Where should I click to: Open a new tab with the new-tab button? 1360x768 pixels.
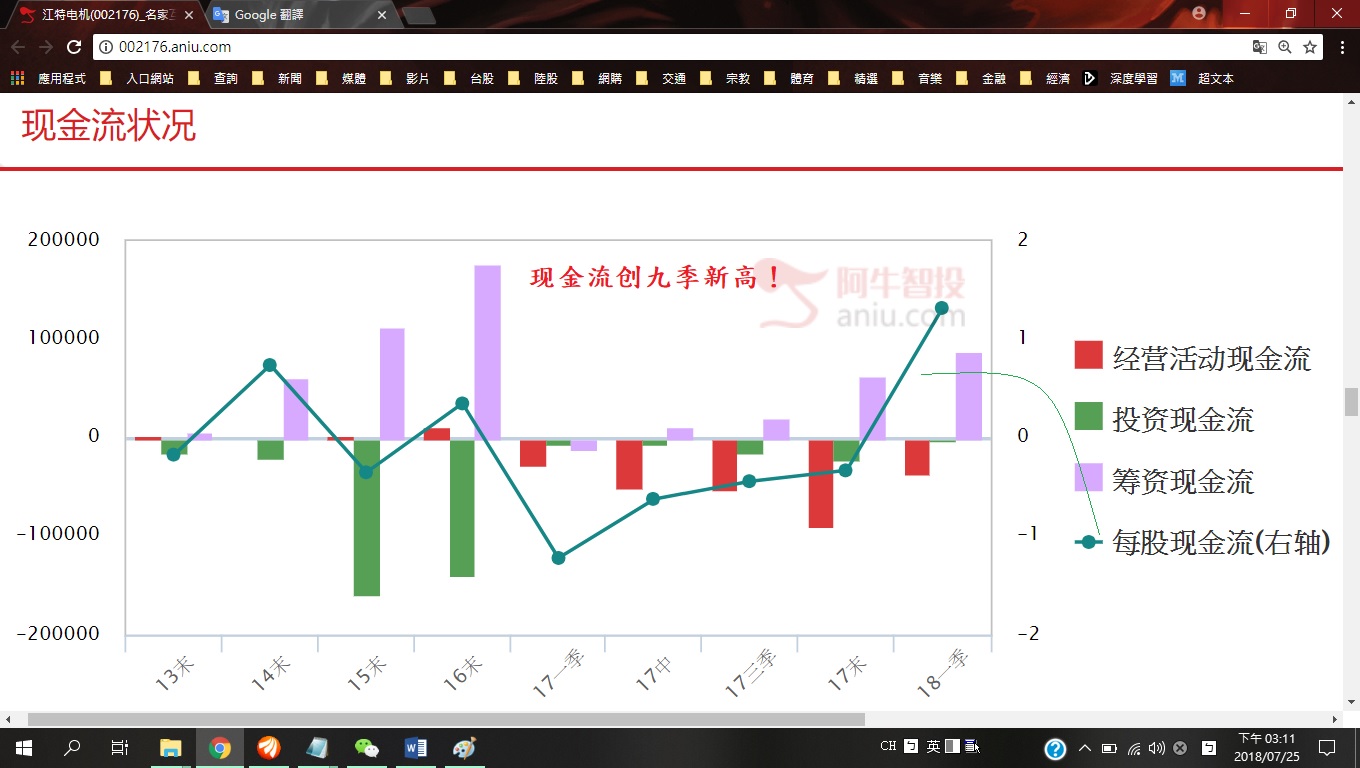pyautogui.click(x=418, y=15)
